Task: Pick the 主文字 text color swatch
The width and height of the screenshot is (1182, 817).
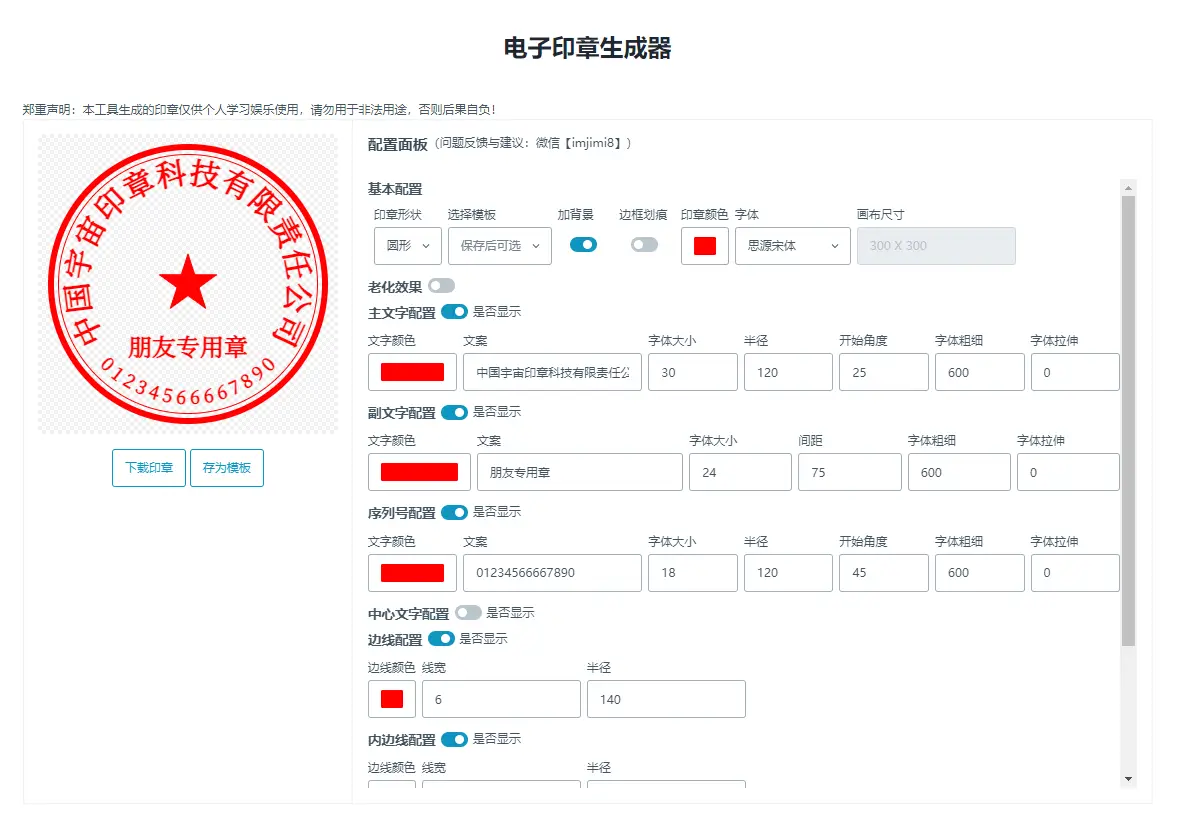Action: (x=412, y=372)
